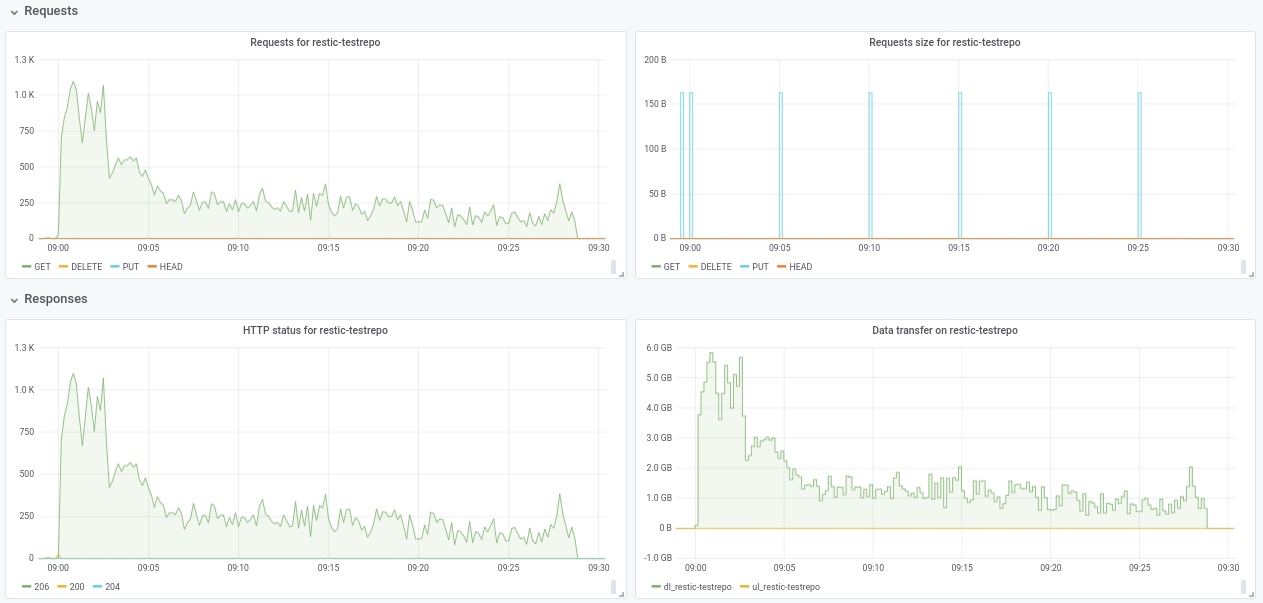This screenshot has width=1263, height=603.
Task: Collapse the Responses row chevron
Action: click(x=14, y=299)
